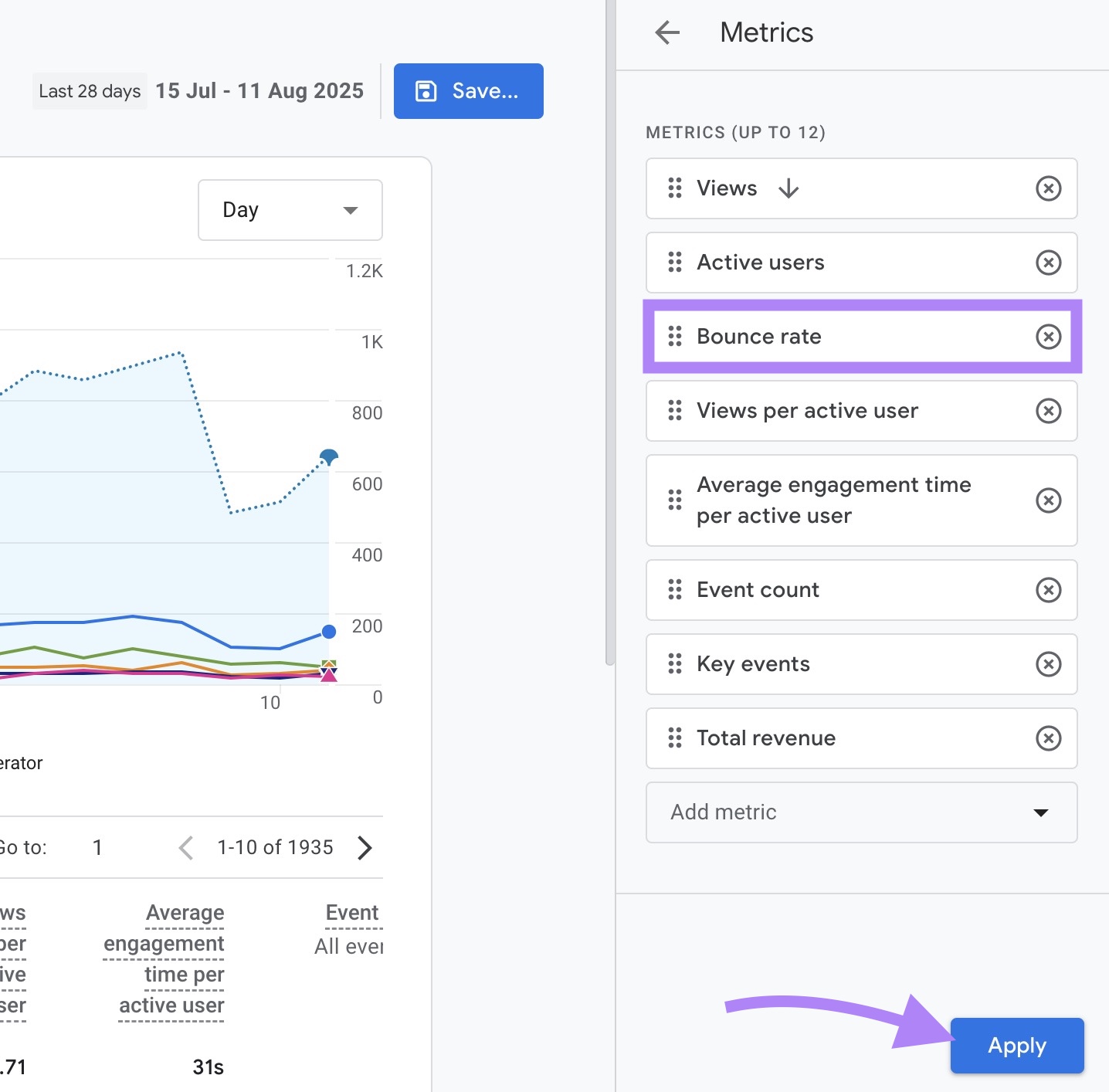The image size is (1109, 1092).
Task: Click the back arrow beside Metrics heading
Action: coord(666,32)
